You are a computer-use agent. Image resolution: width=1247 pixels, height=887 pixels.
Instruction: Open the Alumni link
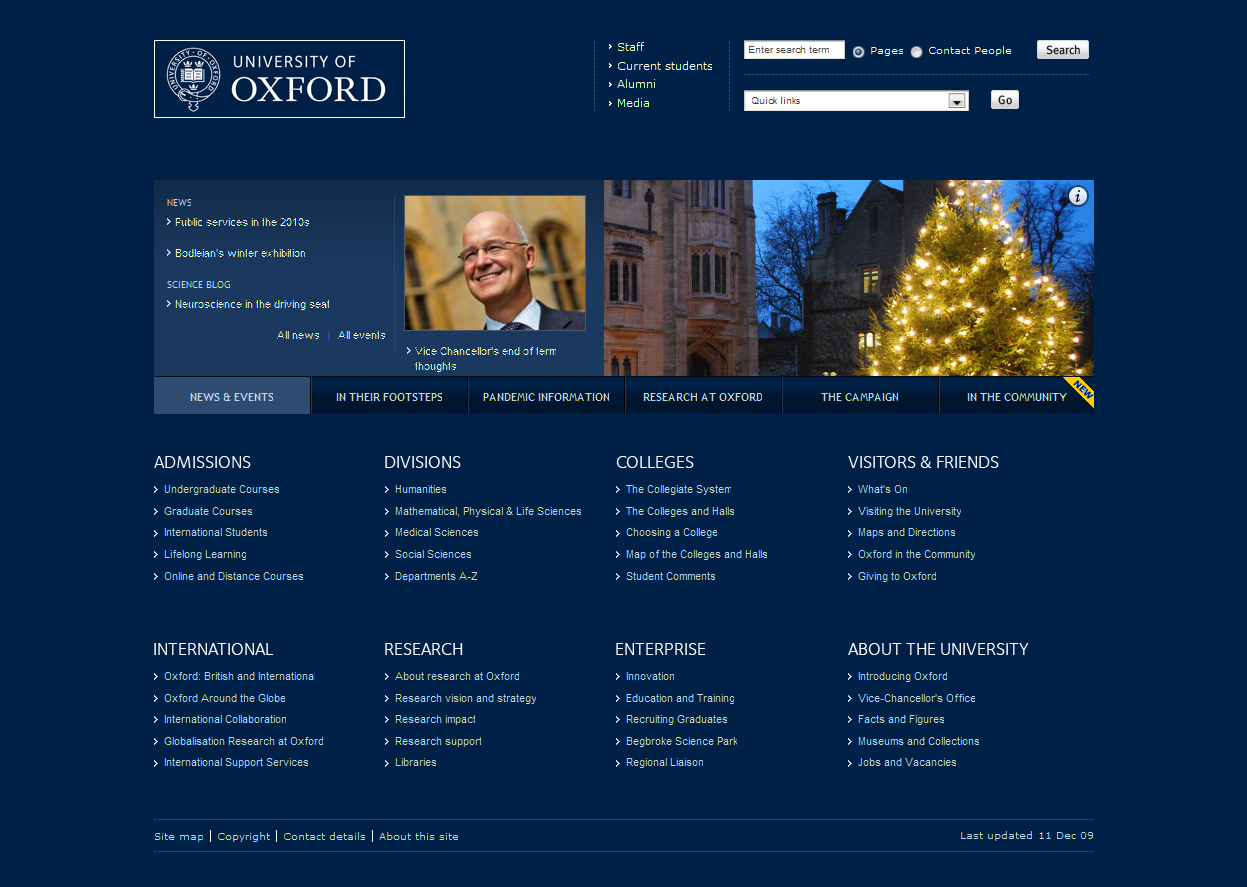coord(636,84)
